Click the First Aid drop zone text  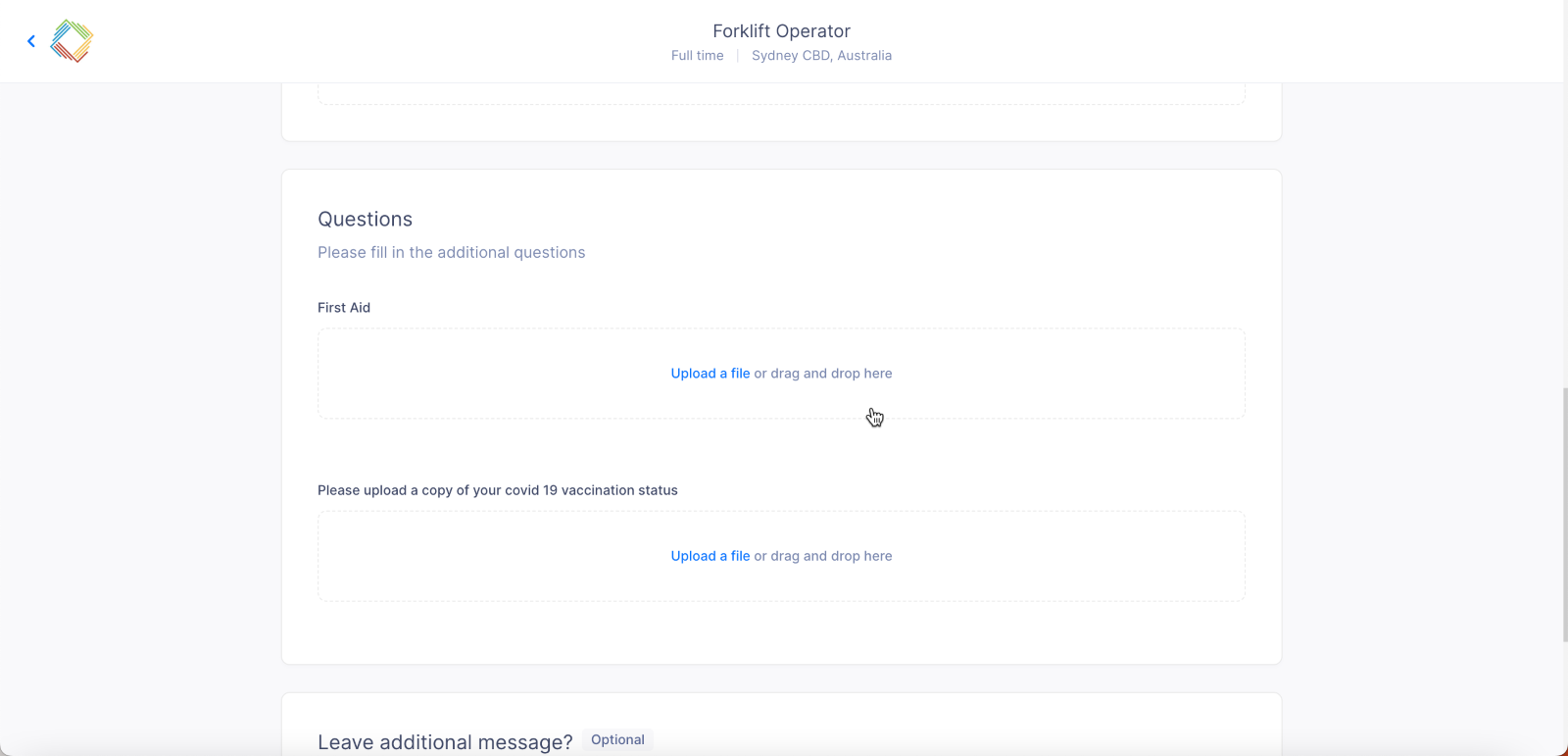(823, 374)
